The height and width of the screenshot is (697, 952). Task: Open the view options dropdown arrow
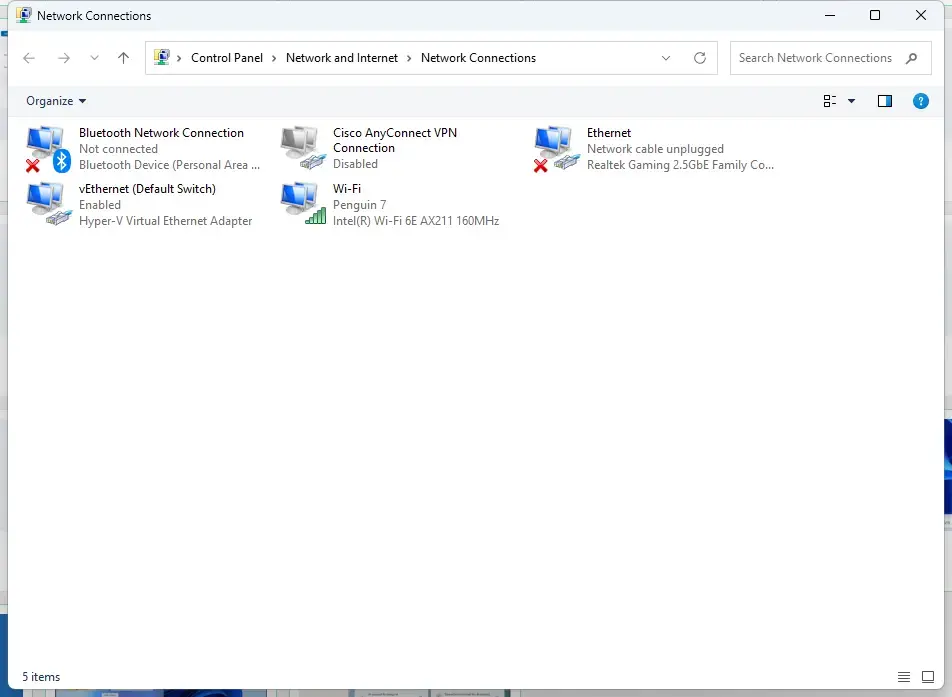pos(851,101)
